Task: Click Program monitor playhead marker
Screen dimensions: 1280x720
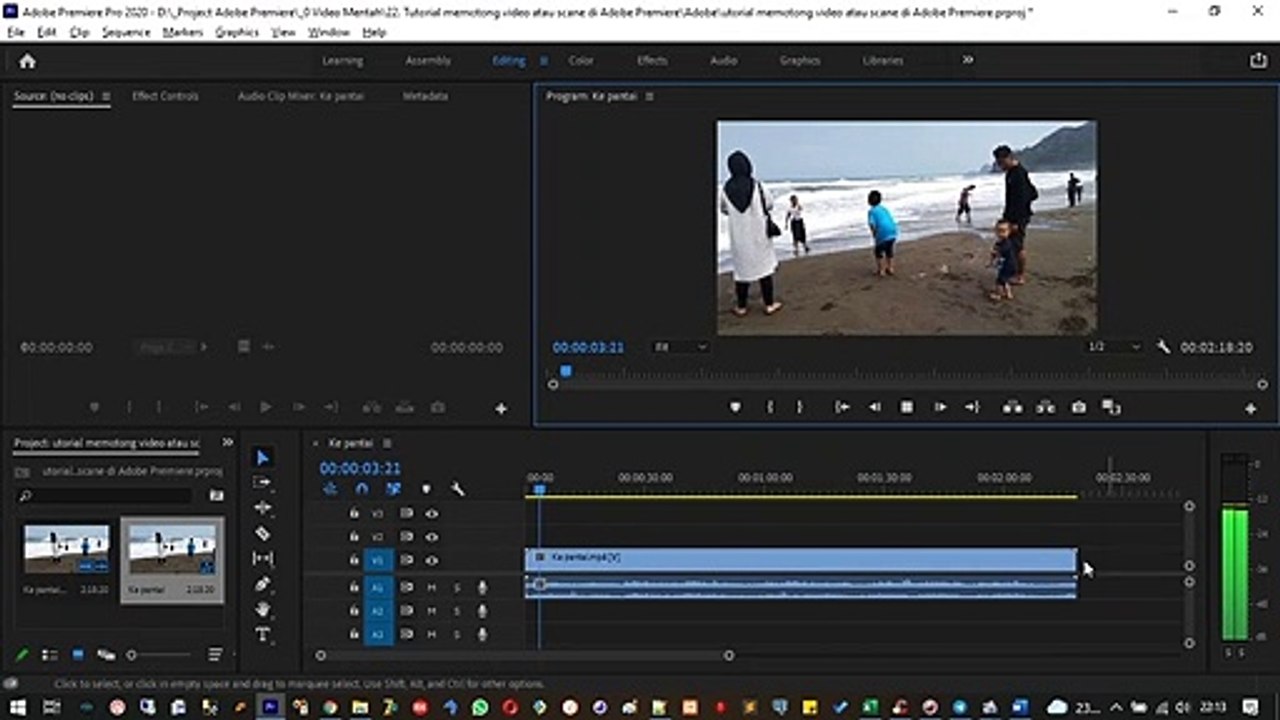Action: [x=565, y=371]
